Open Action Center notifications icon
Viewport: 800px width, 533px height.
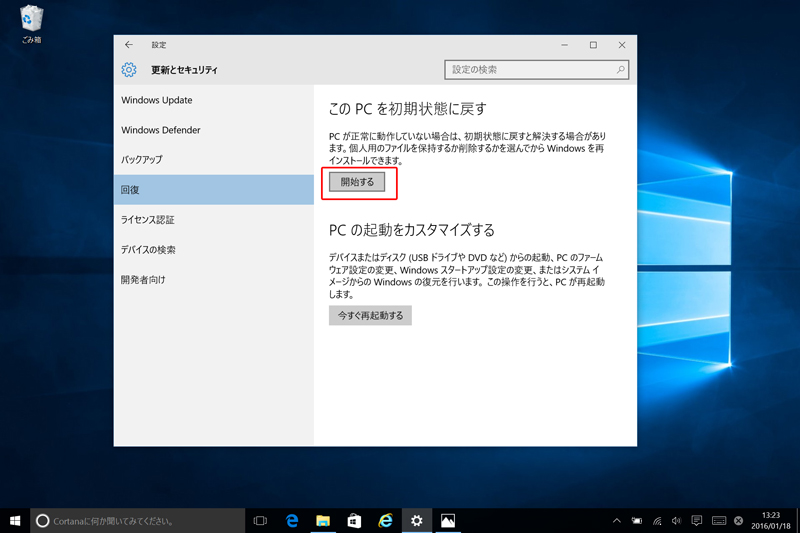point(696,521)
